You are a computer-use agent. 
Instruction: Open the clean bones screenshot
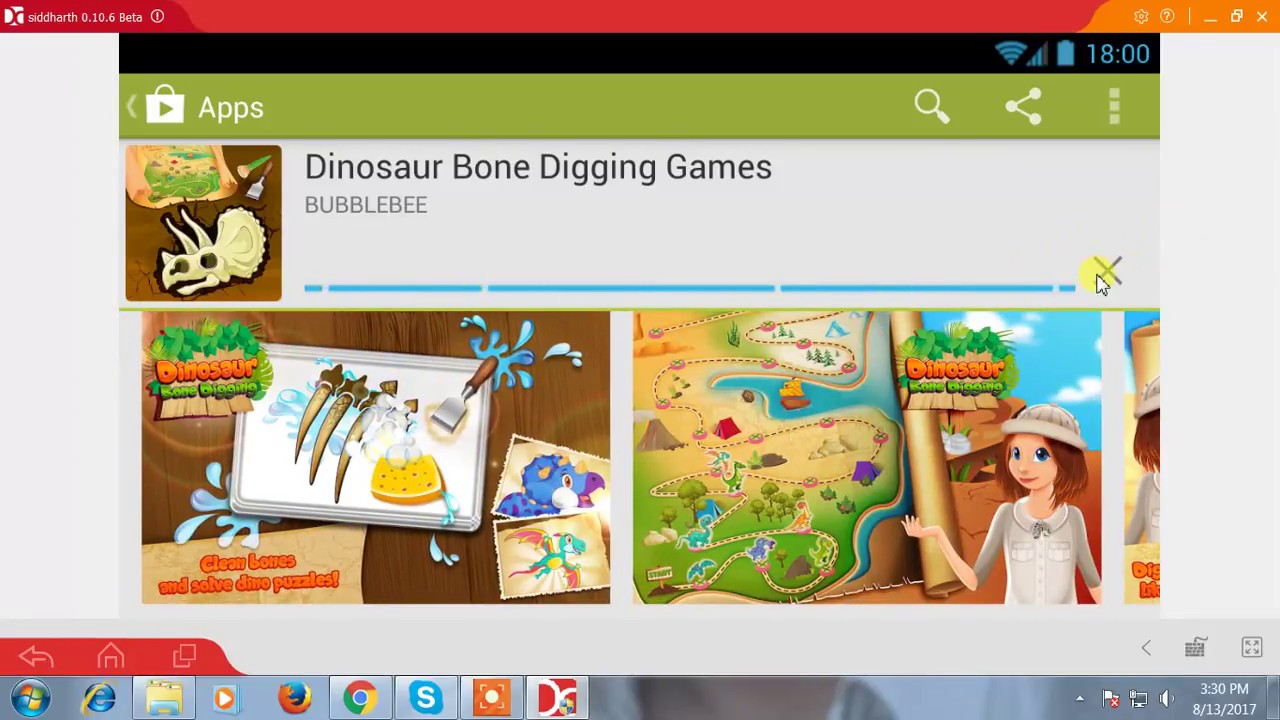coord(375,457)
